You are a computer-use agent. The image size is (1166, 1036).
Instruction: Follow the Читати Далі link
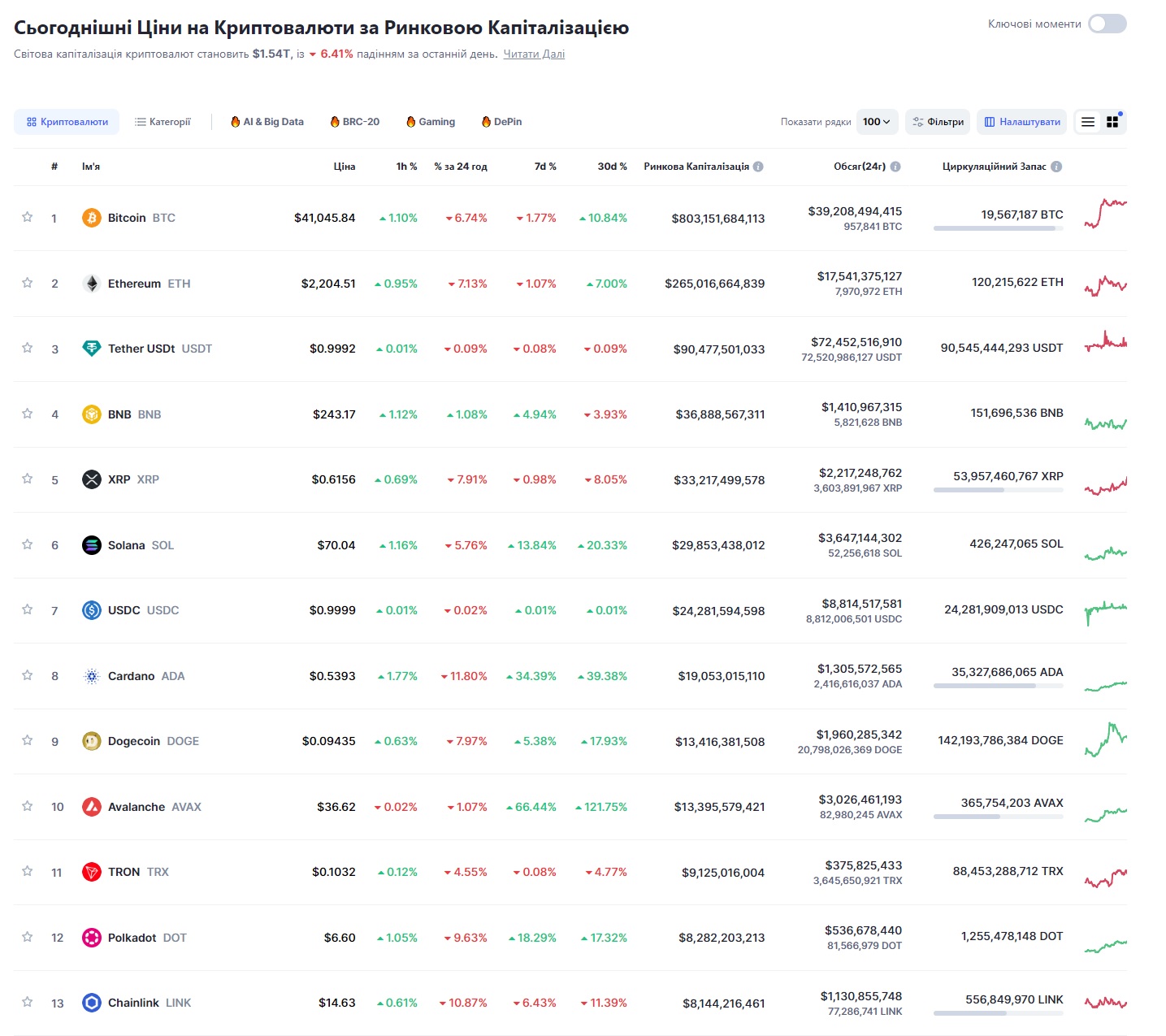534,54
